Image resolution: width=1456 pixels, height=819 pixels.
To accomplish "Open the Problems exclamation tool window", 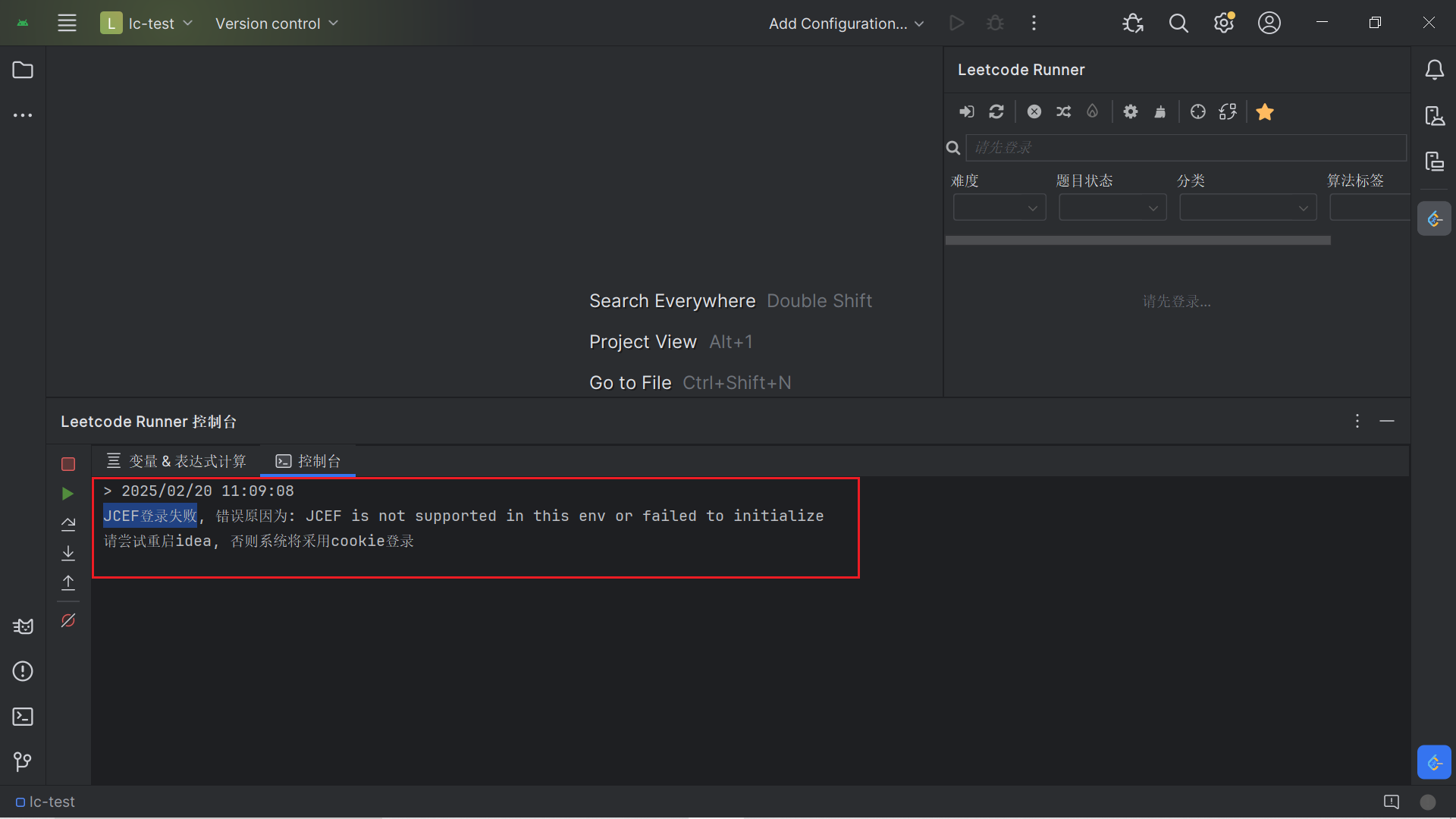I will (23, 671).
